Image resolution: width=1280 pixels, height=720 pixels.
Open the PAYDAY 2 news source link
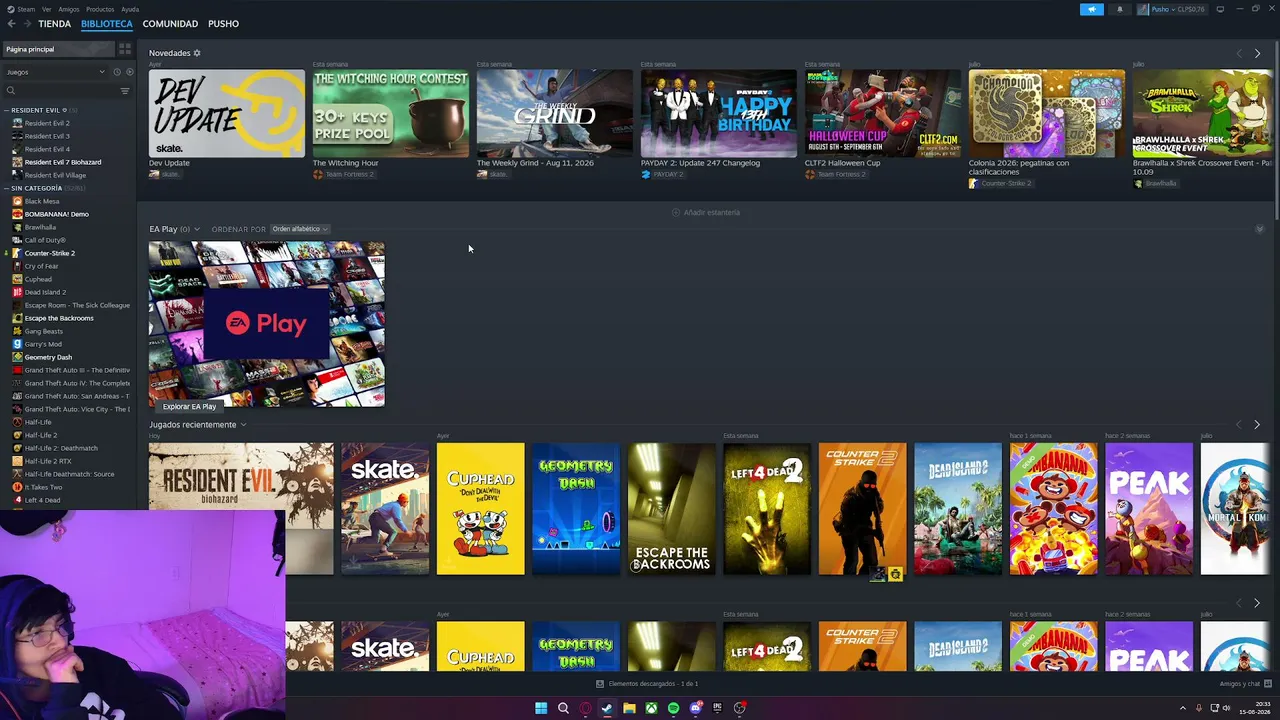pos(662,174)
